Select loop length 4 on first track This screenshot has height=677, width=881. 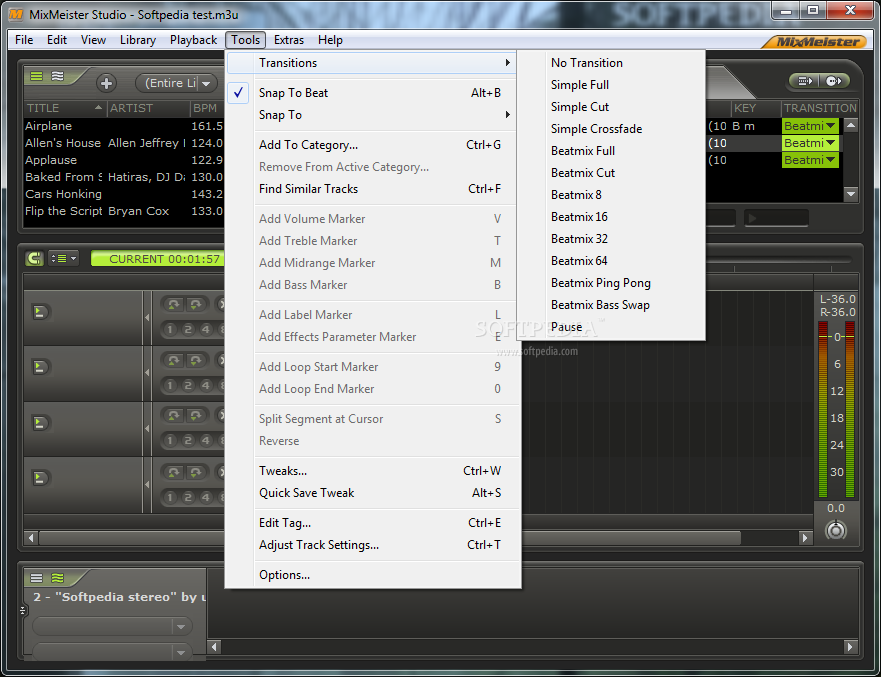pyautogui.click(x=206, y=329)
